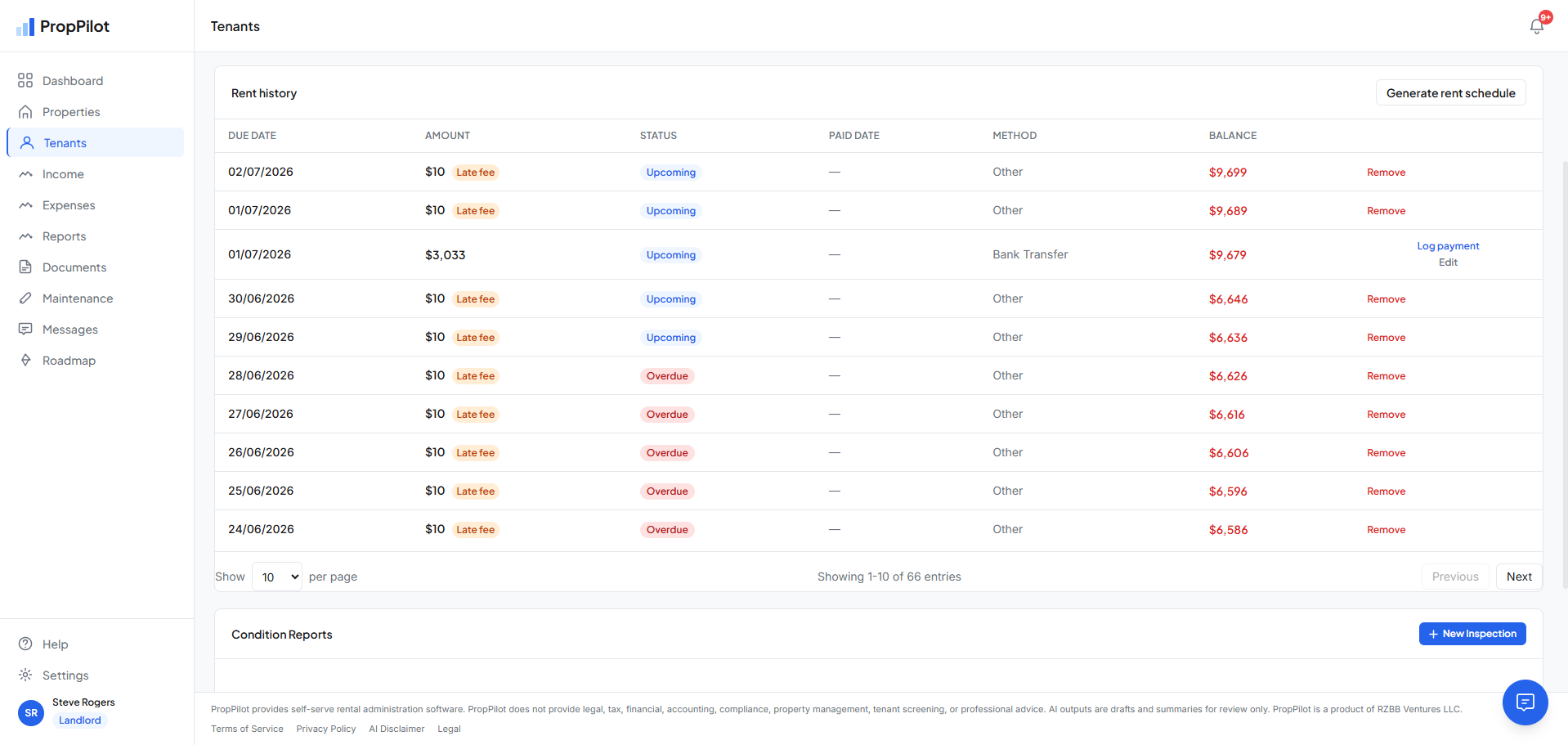Viewport: 1568px width, 745px height.
Task: Click Generate rent schedule button
Action: (1450, 92)
